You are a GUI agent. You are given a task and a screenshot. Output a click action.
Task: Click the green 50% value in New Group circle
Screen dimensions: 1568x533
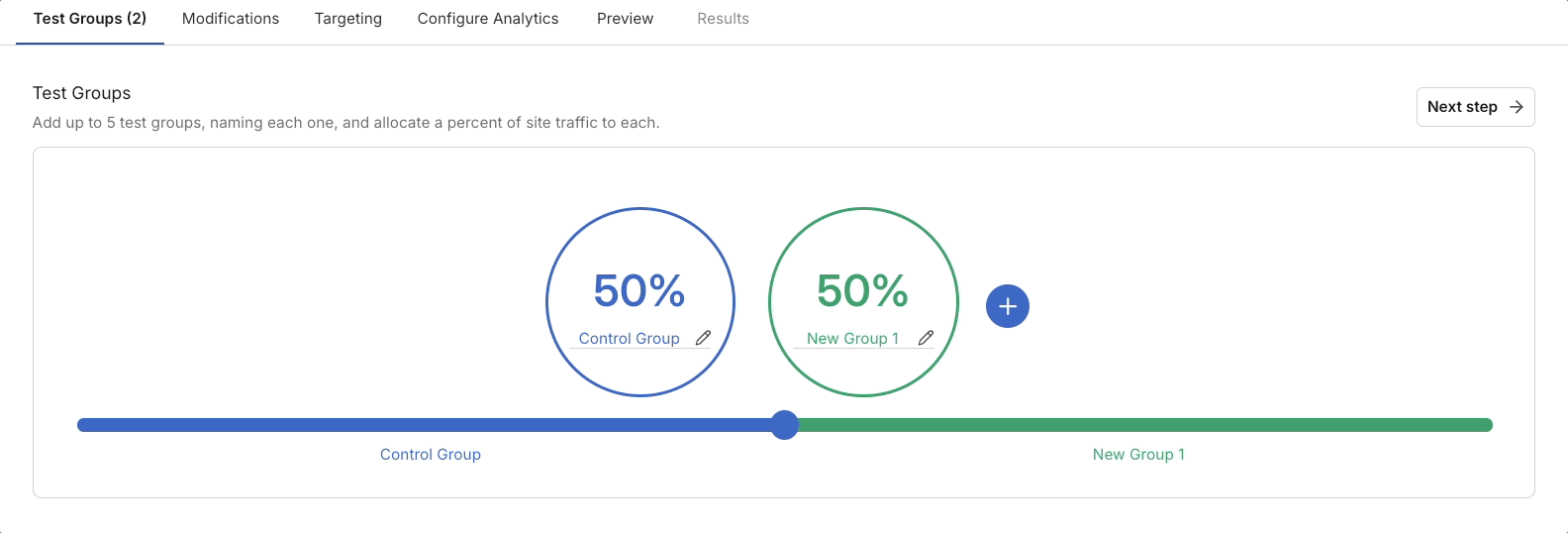tap(862, 291)
